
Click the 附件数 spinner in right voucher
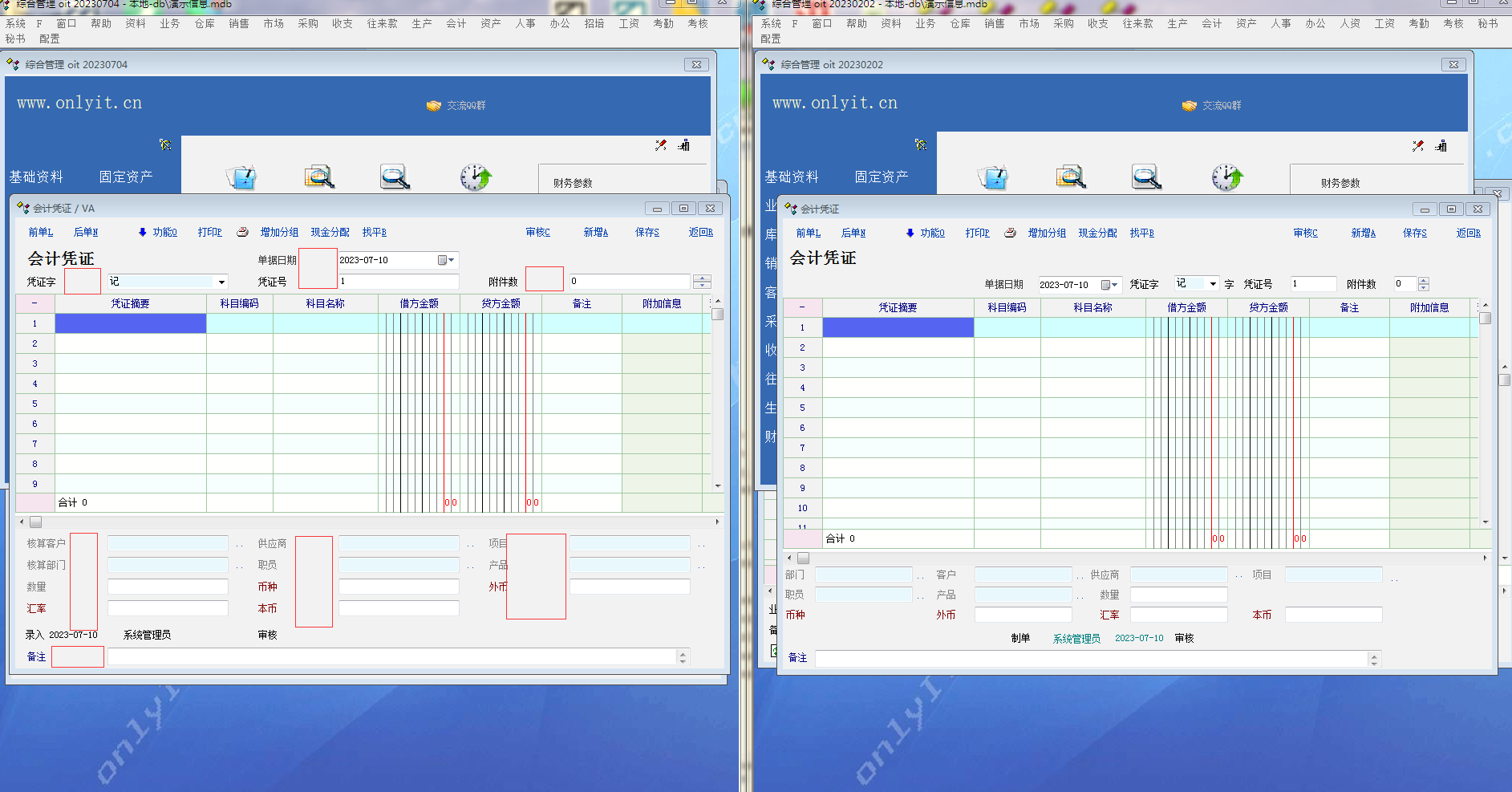pos(1424,284)
